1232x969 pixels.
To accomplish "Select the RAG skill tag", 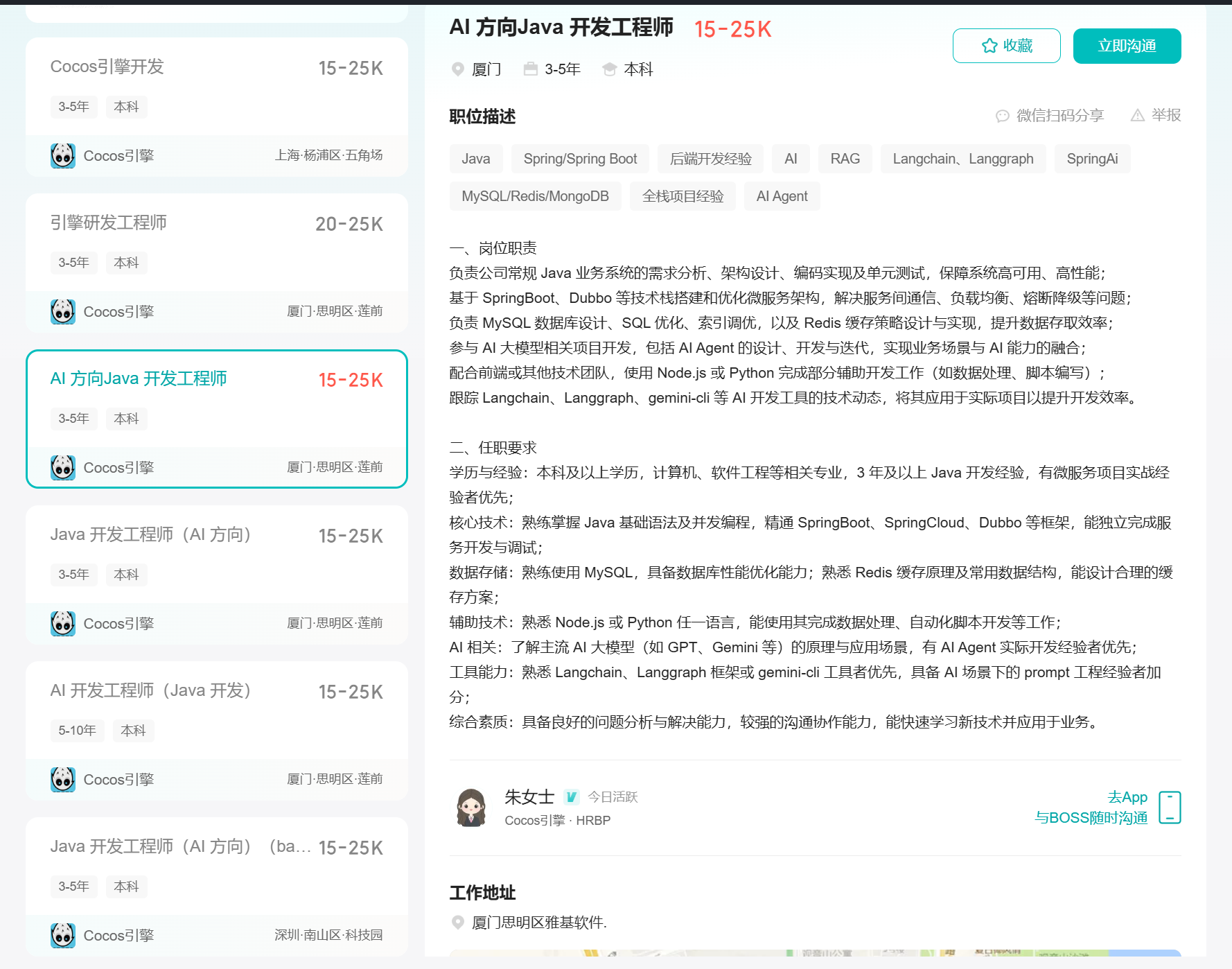I will pyautogui.click(x=845, y=159).
